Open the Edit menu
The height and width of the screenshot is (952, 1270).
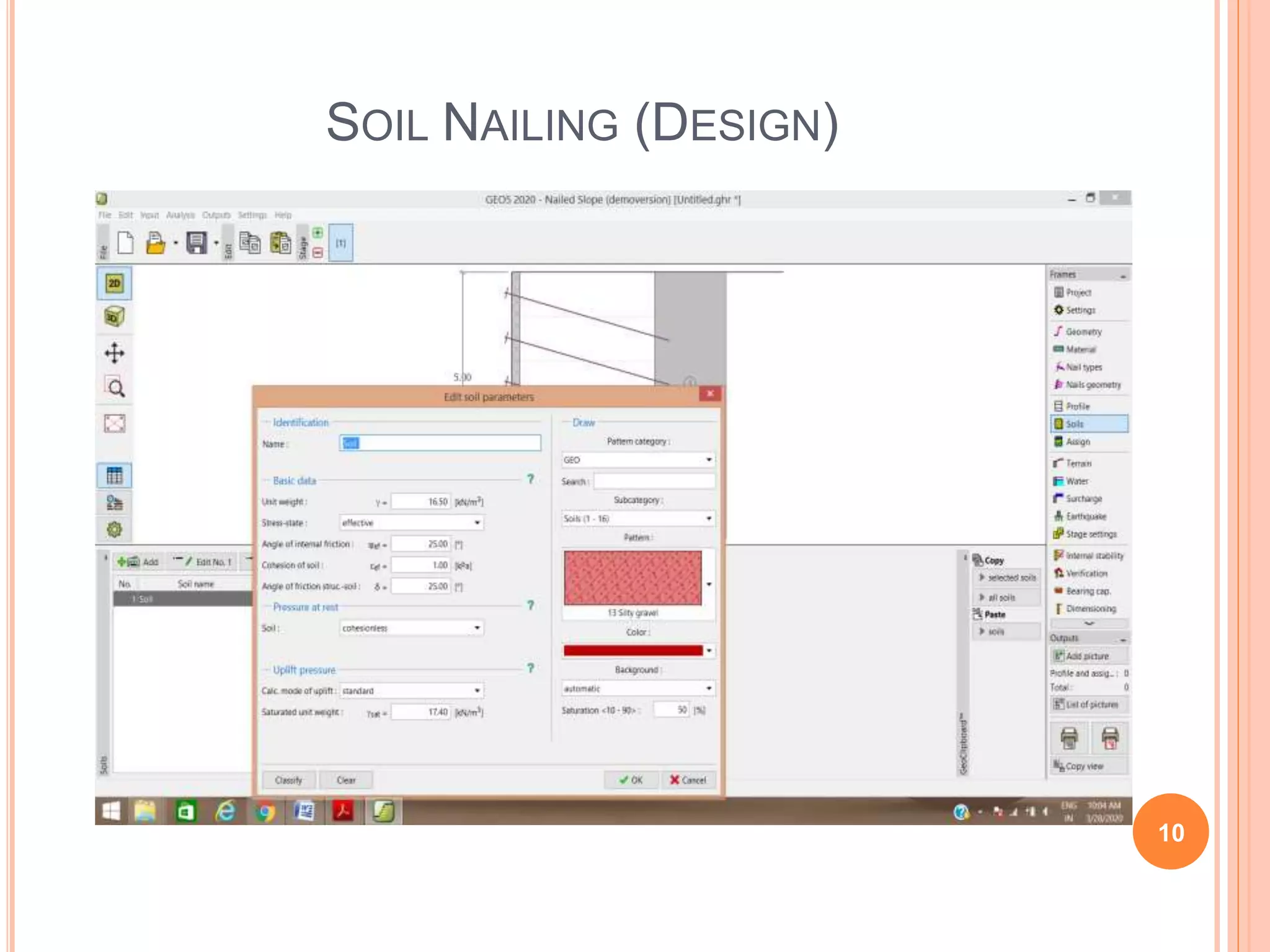pyautogui.click(x=126, y=215)
